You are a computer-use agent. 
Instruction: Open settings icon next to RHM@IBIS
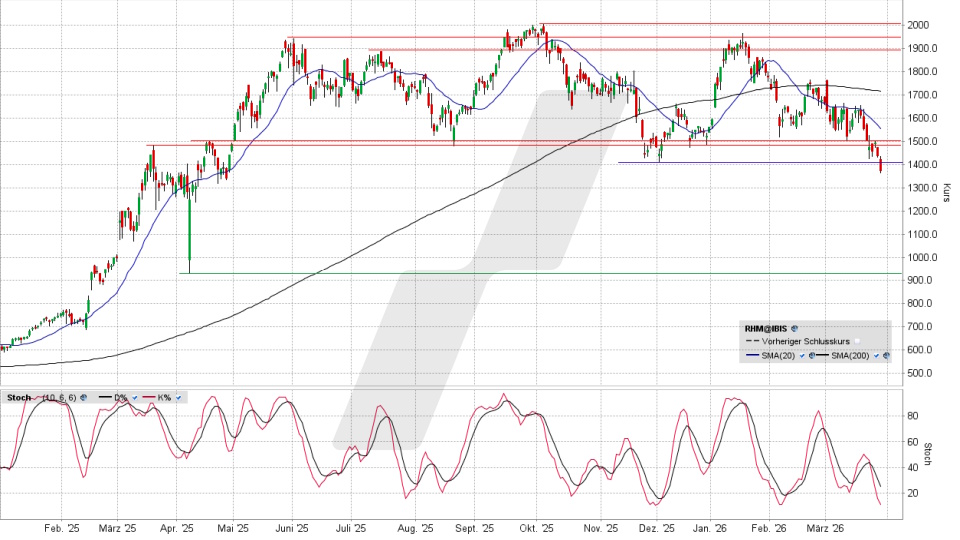794,327
